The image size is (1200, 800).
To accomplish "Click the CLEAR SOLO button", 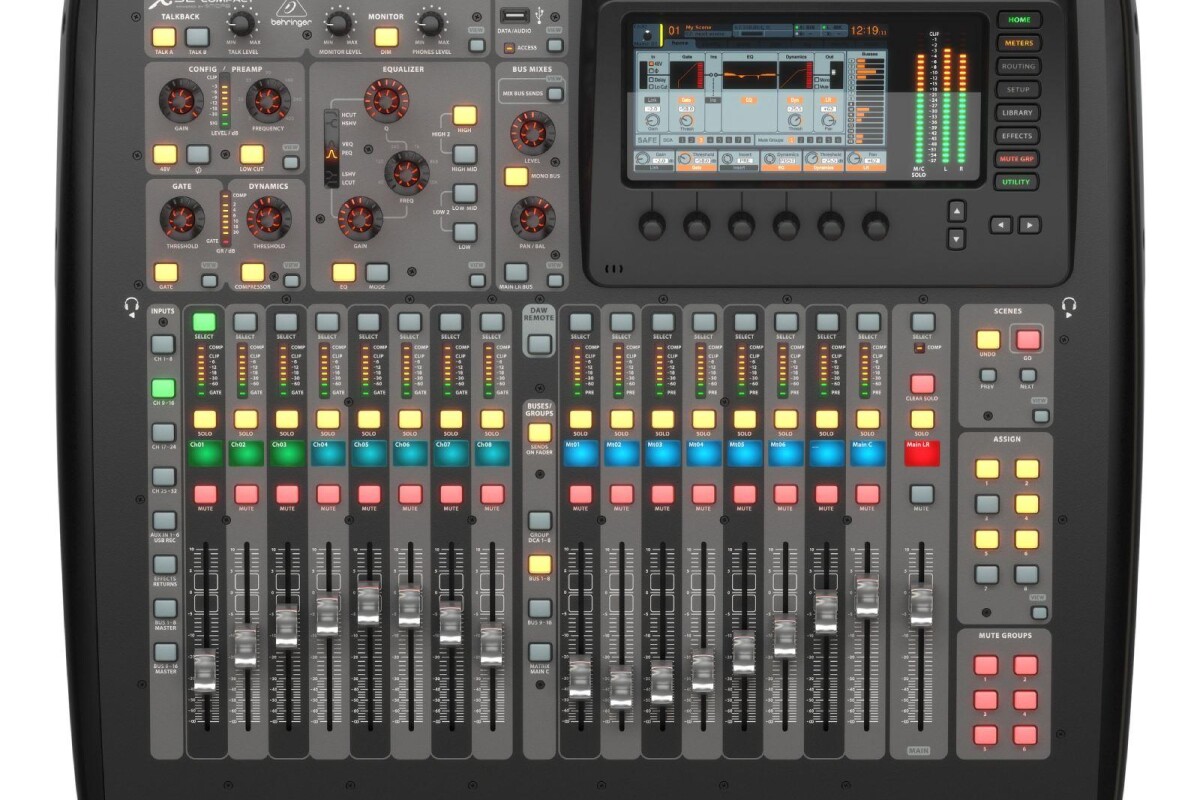I will [922, 384].
